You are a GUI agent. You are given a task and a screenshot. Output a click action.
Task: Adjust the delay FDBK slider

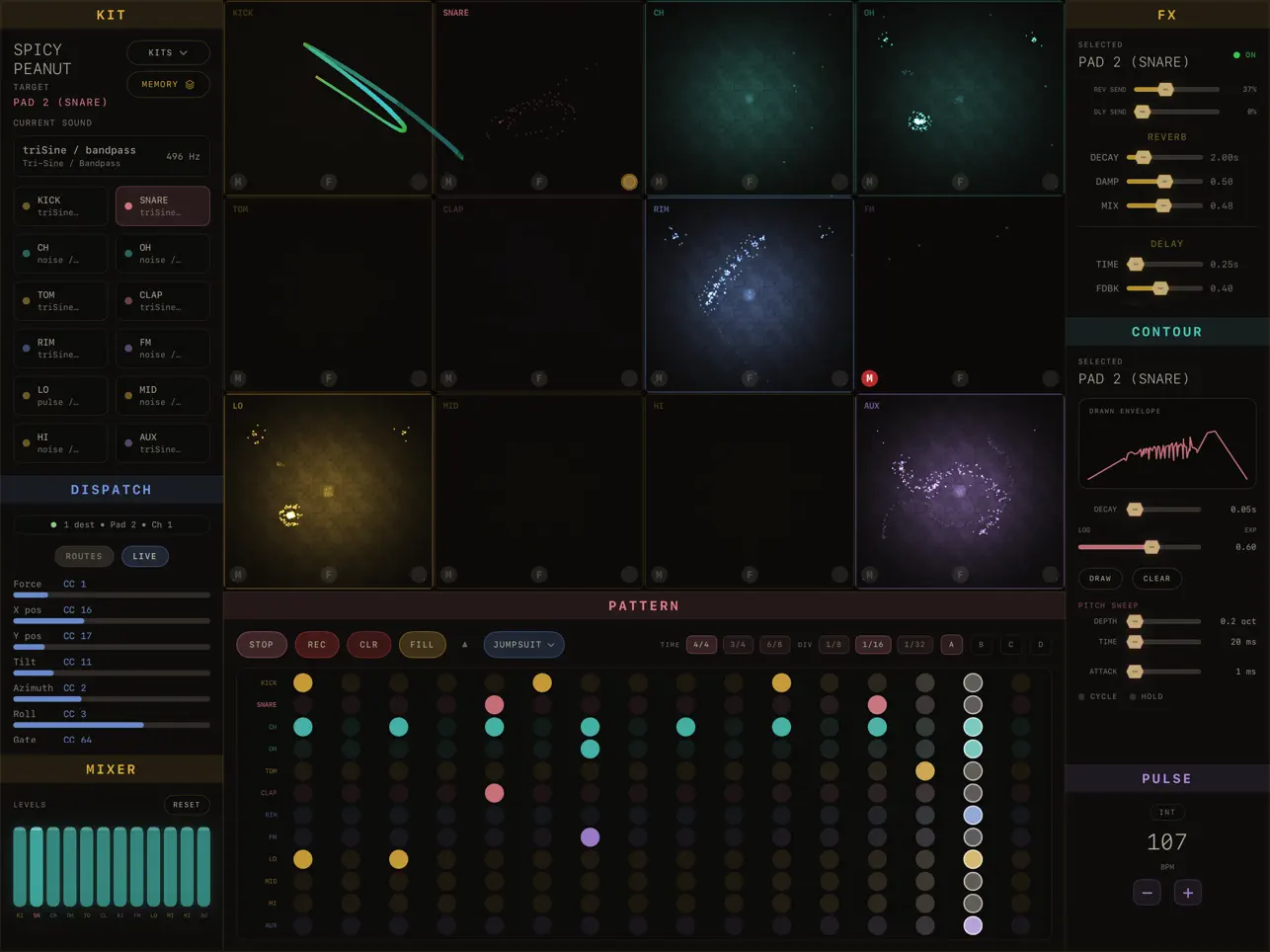coord(1165,288)
